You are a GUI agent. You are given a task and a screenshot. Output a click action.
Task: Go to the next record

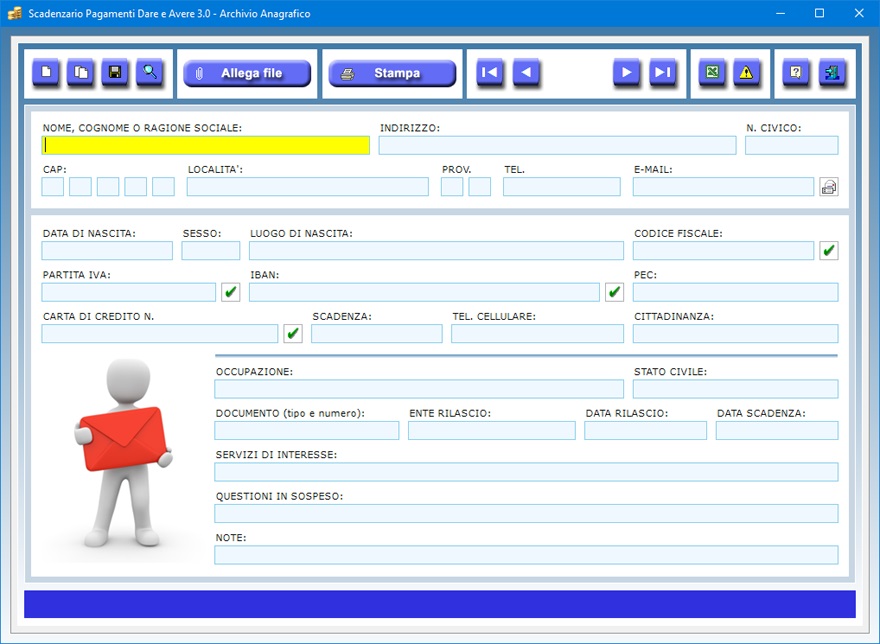click(x=627, y=72)
